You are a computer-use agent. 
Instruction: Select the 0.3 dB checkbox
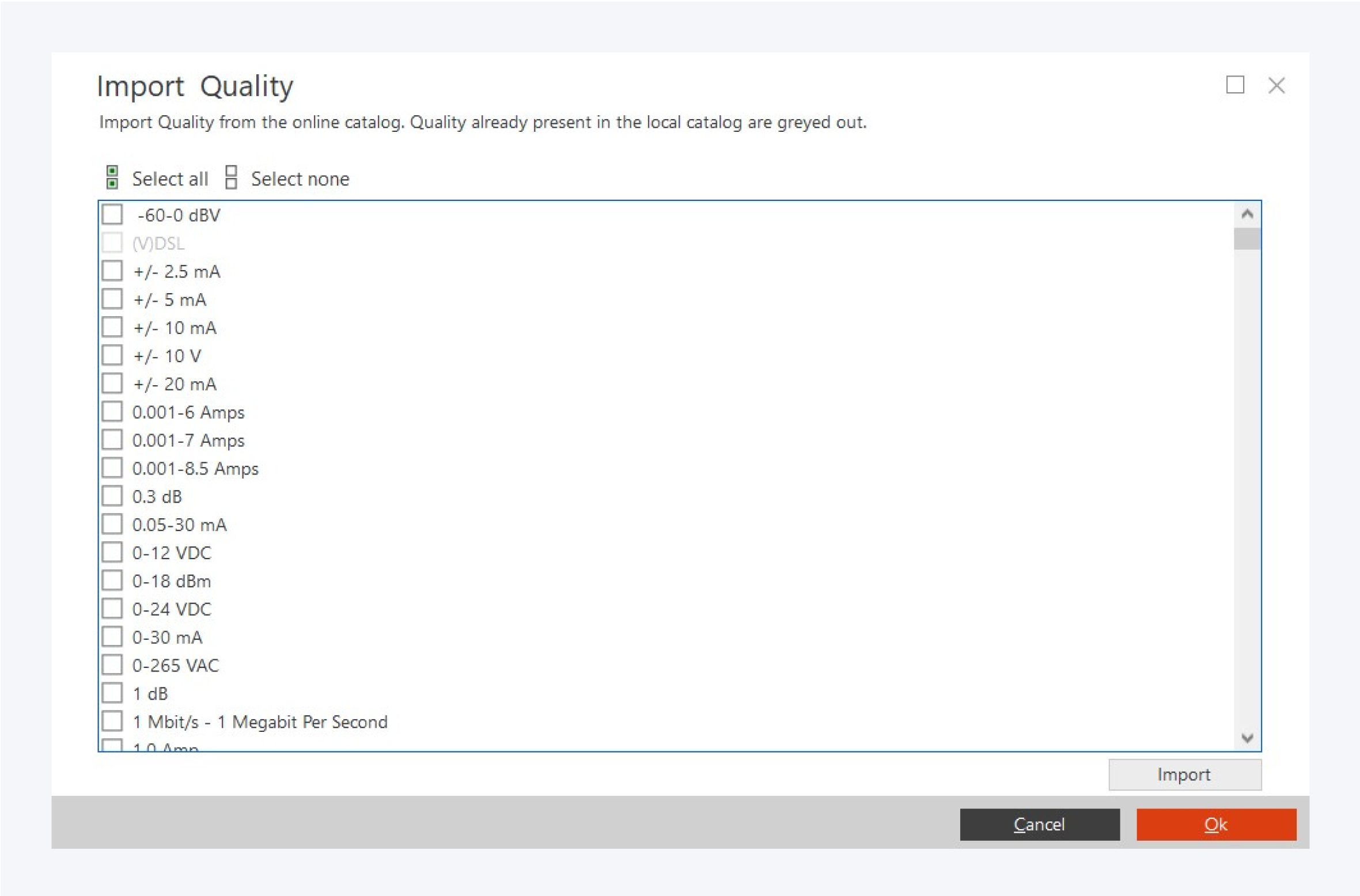click(x=112, y=496)
